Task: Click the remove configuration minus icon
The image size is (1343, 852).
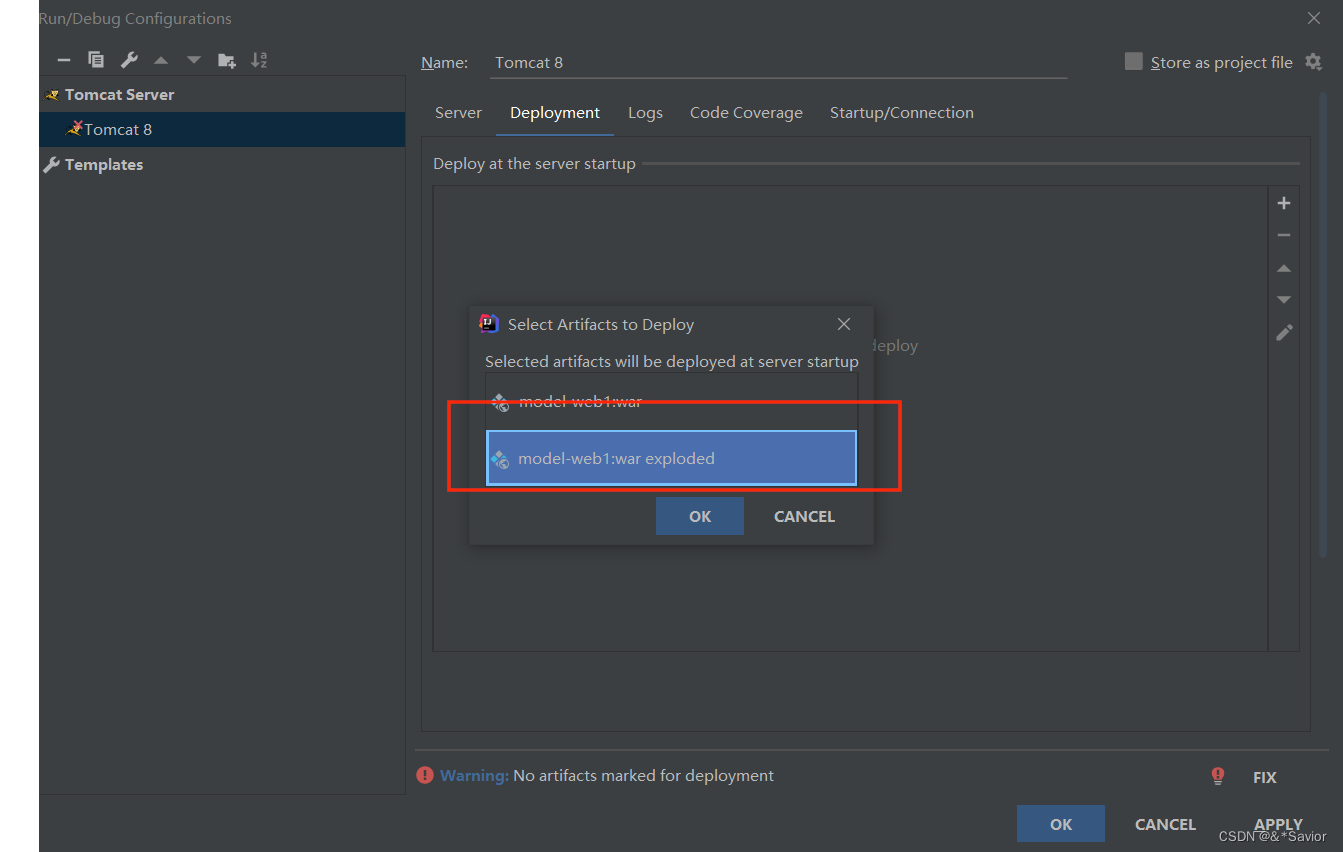Action: click(64, 60)
